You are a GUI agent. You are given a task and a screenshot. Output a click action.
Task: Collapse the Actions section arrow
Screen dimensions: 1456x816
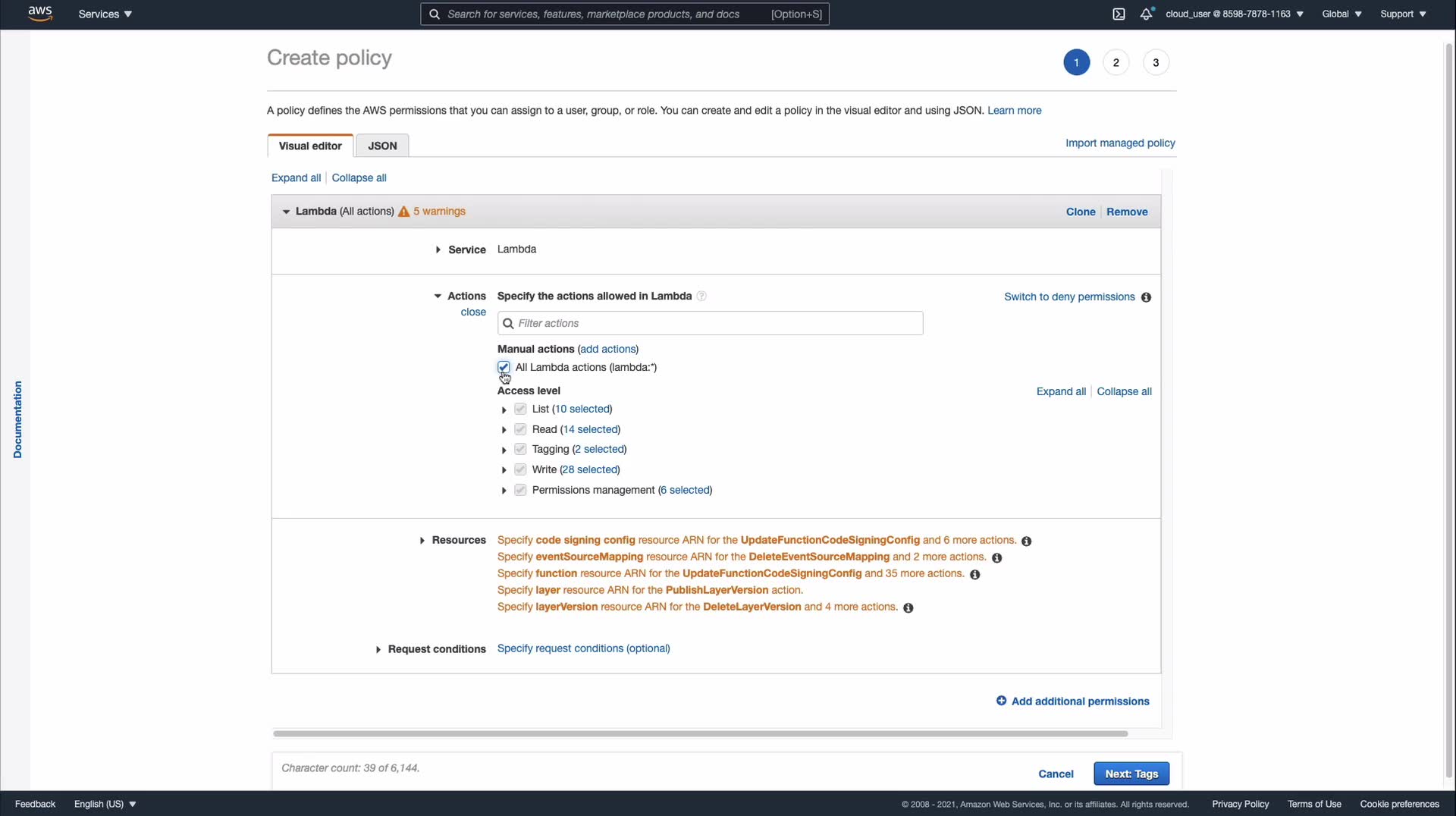pyautogui.click(x=438, y=297)
